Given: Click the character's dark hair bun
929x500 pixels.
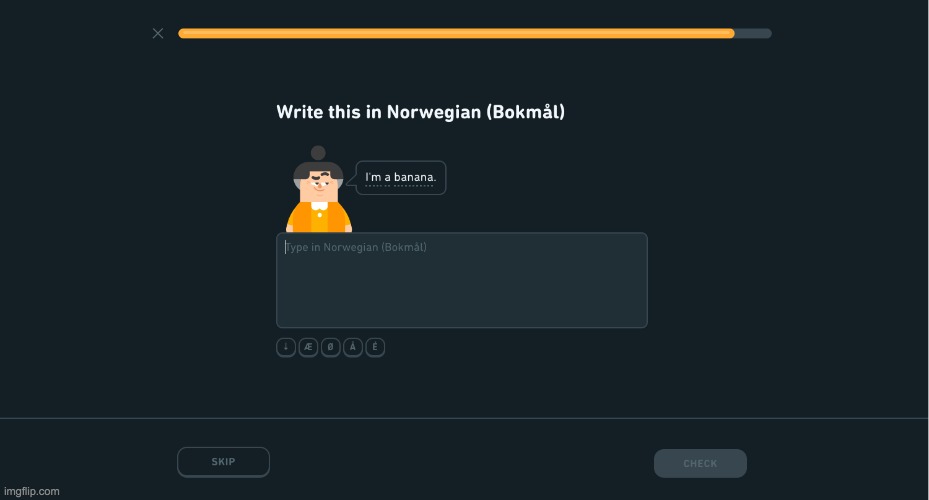Looking at the screenshot, I should coord(318,153).
